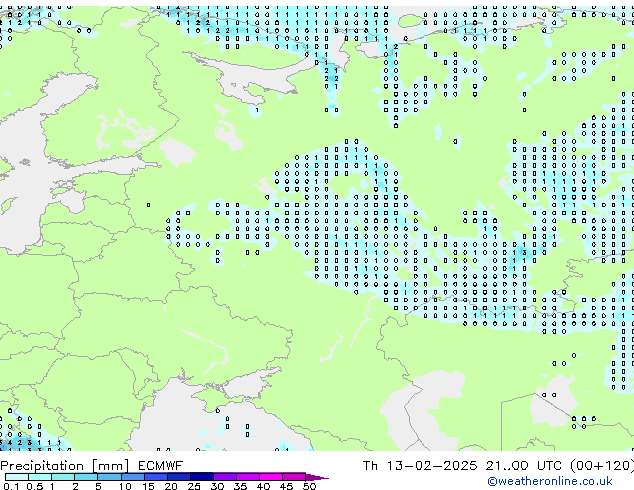634x490 pixels.
Task: Click the 30–35 mm violet swatch
Action: [x=225, y=477]
